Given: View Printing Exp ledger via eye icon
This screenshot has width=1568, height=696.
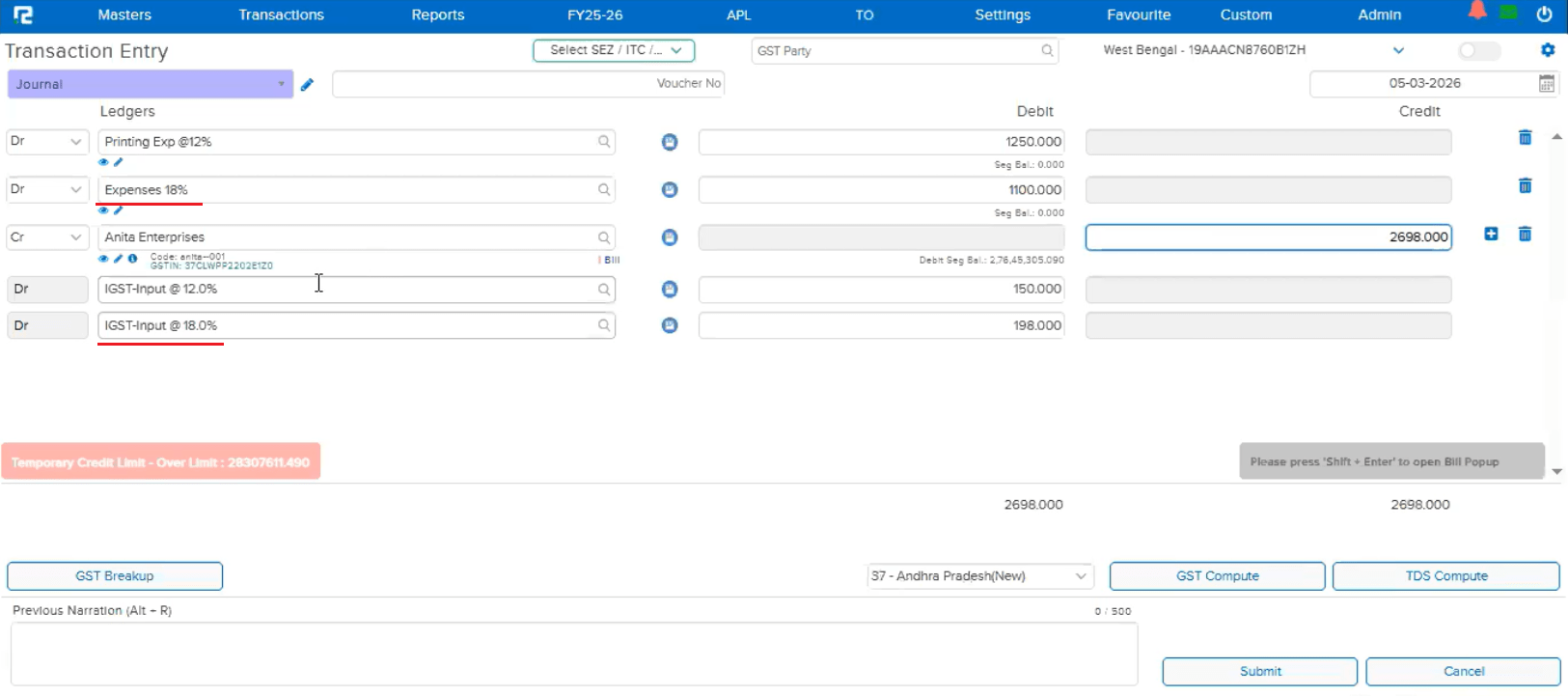Looking at the screenshot, I should point(103,162).
